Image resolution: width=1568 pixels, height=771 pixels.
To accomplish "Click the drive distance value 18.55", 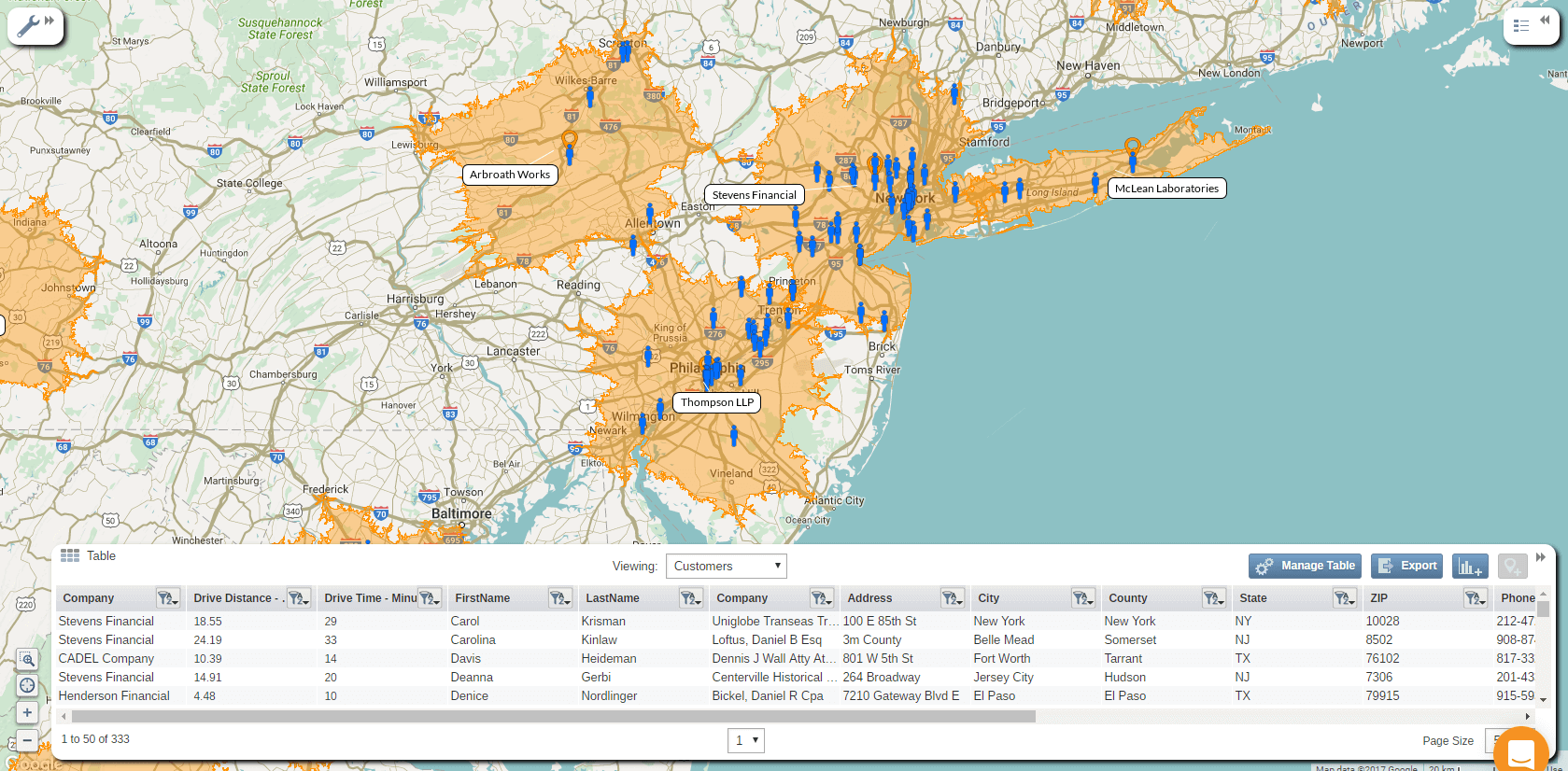I will [207, 621].
